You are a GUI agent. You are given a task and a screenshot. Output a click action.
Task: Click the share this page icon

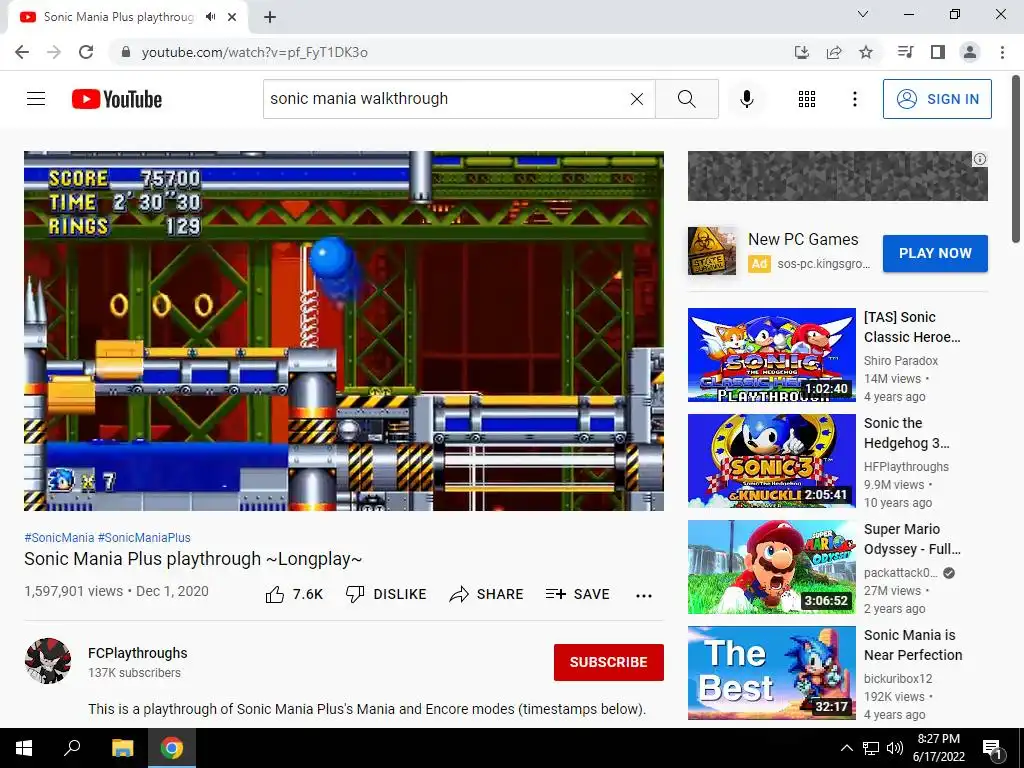[x=834, y=52]
